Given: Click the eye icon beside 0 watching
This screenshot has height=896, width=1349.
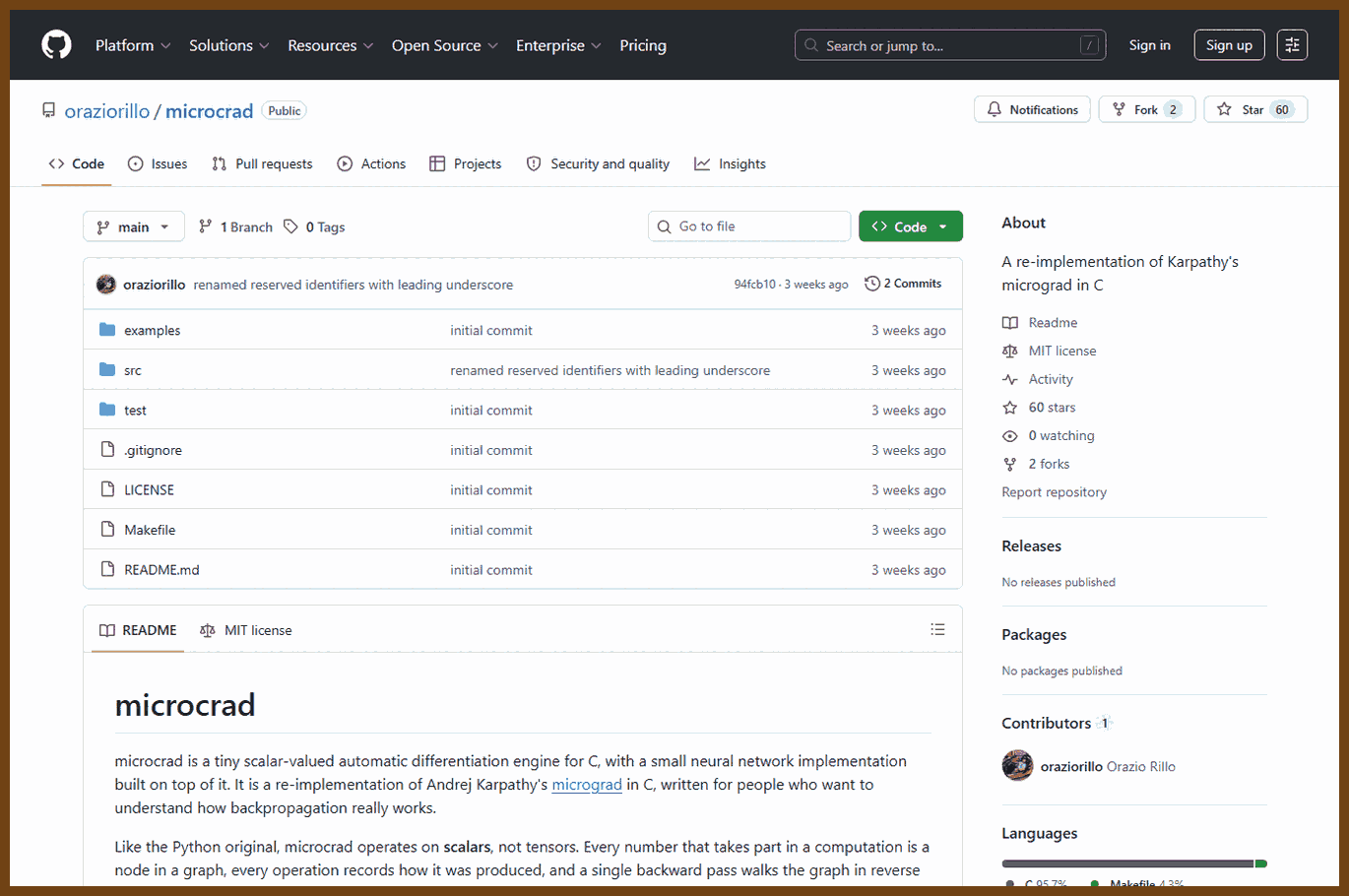Looking at the screenshot, I should click(1010, 436).
